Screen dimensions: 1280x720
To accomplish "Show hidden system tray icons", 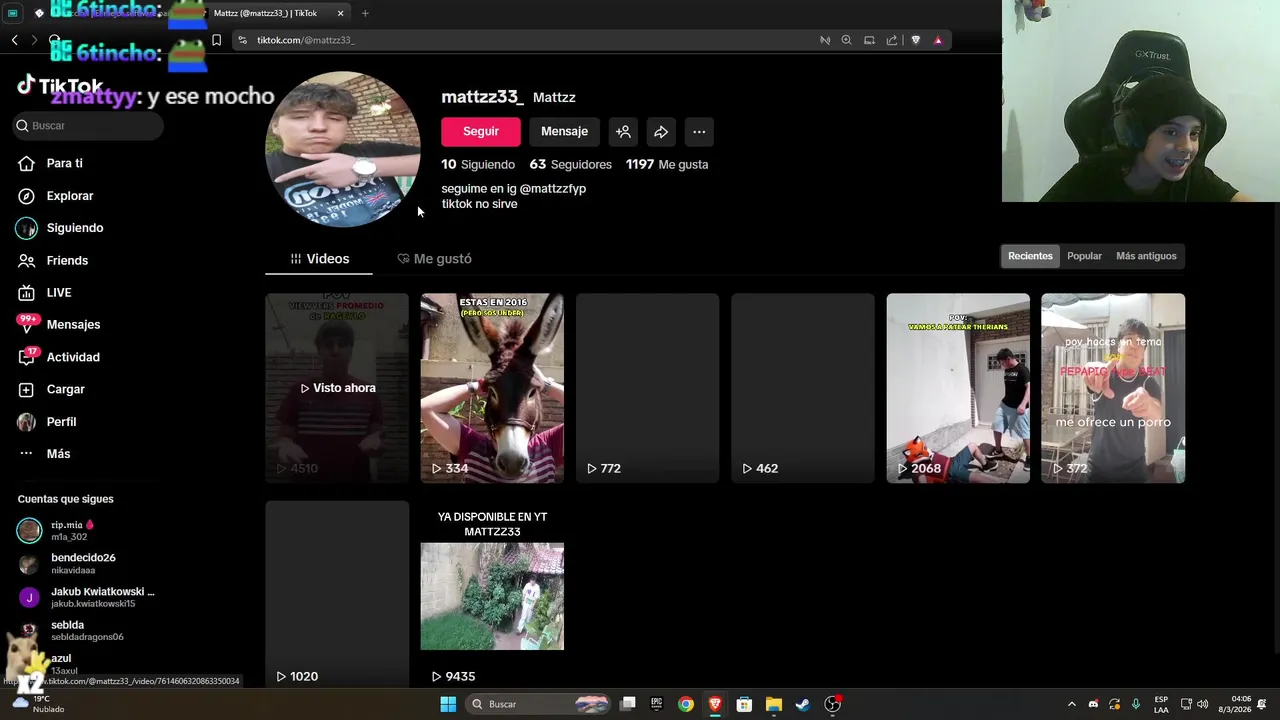I will 1071,704.
